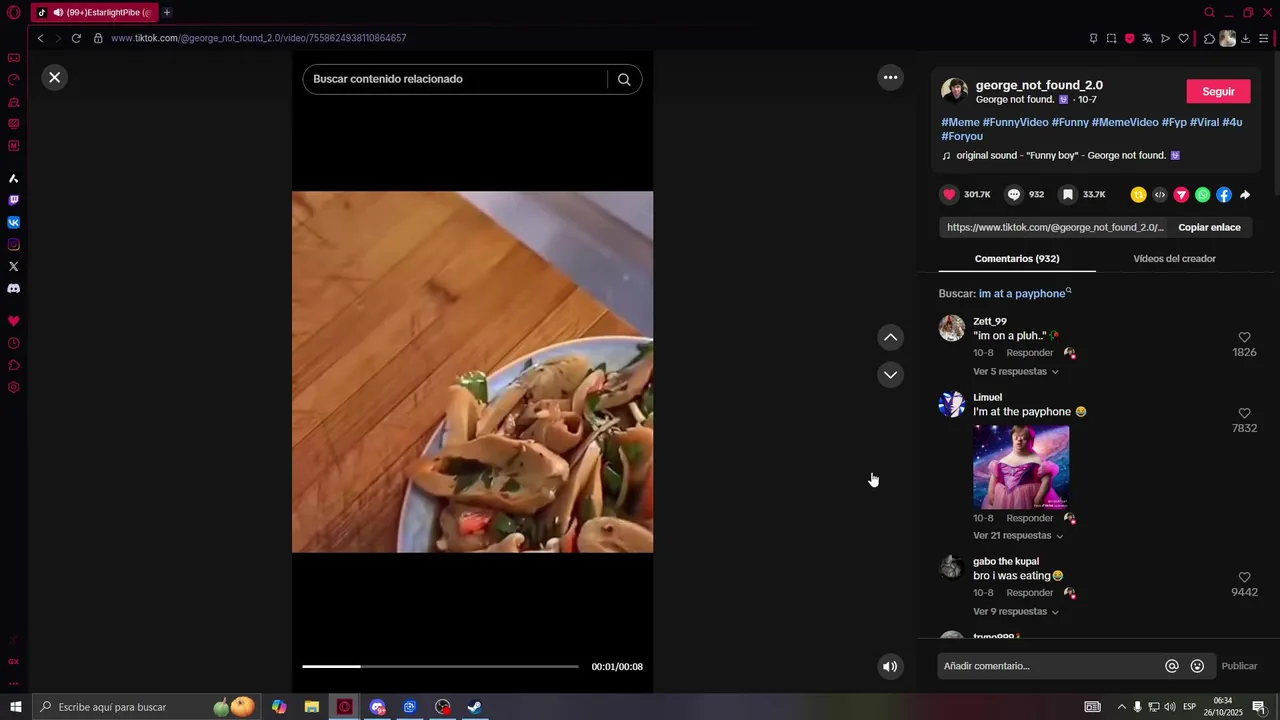
Task: Publish comment with Publicar
Action: pos(1239,666)
